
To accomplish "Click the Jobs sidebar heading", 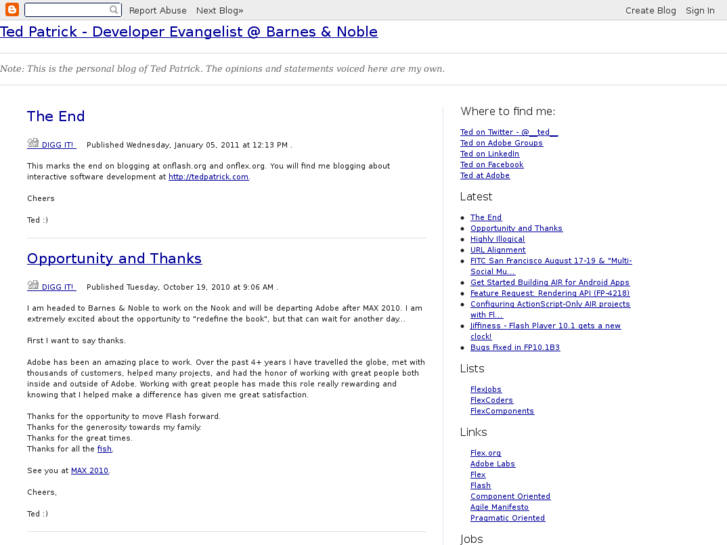I will coord(472,539).
